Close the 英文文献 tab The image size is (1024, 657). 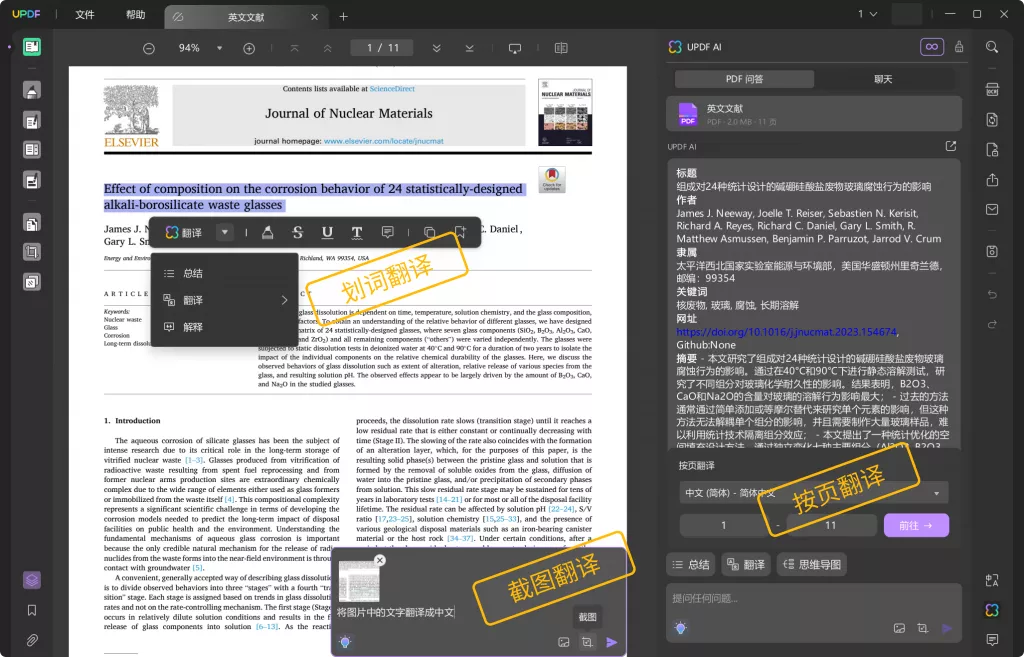(x=314, y=17)
